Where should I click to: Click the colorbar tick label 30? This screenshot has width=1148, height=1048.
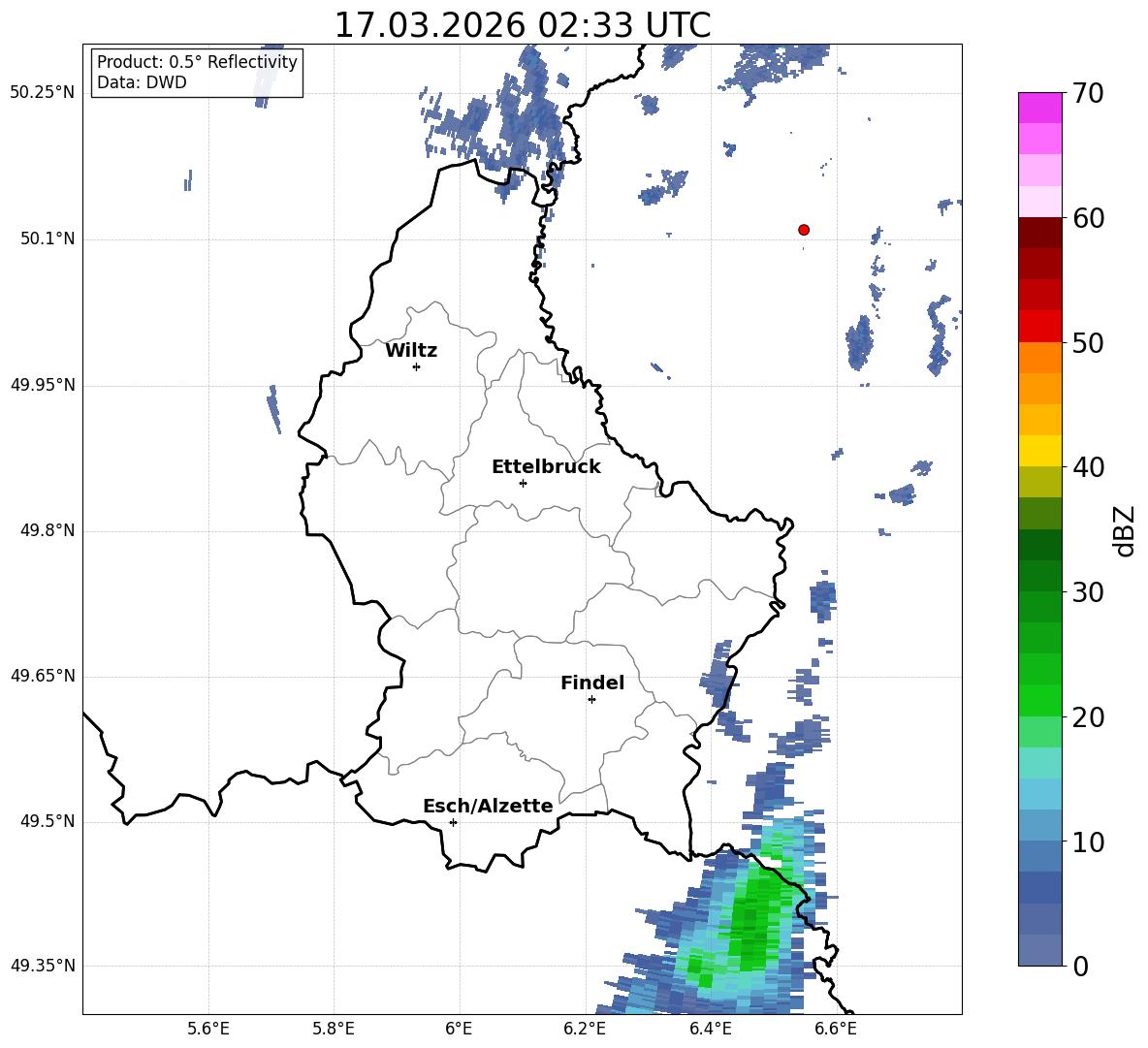1088,592
